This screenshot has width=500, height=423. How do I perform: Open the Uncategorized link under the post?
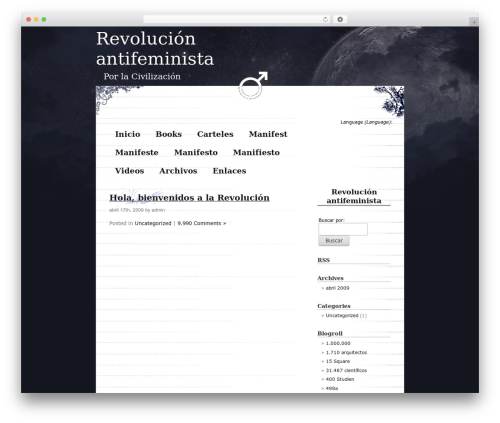tap(153, 223)
